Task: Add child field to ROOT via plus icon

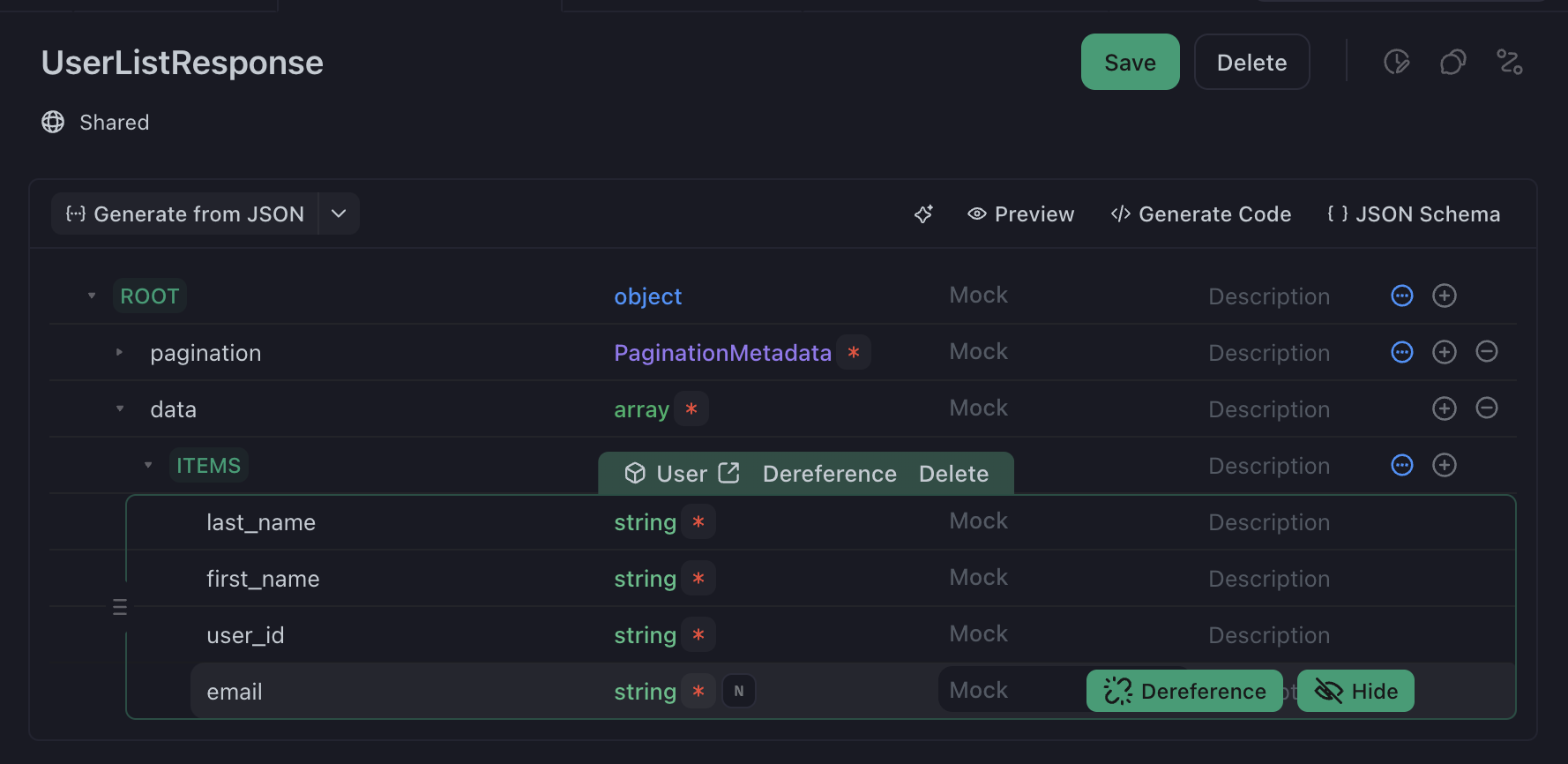Action: click(1444, 296)
